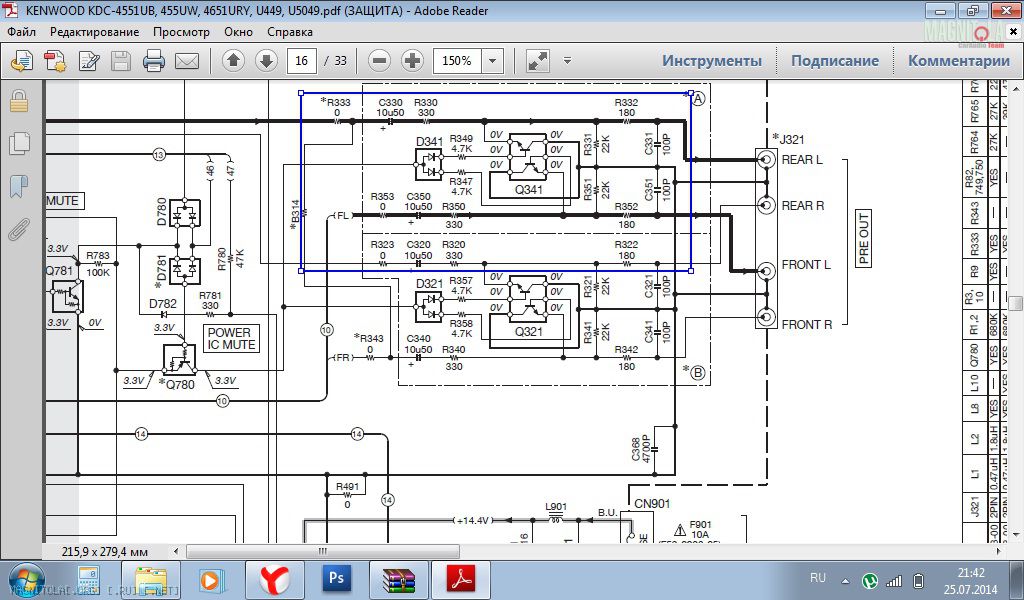The width and height of the screenshot is (1024, 600).
Task: Click the FRONT R jack label
Action: click(x=807, y=324)
